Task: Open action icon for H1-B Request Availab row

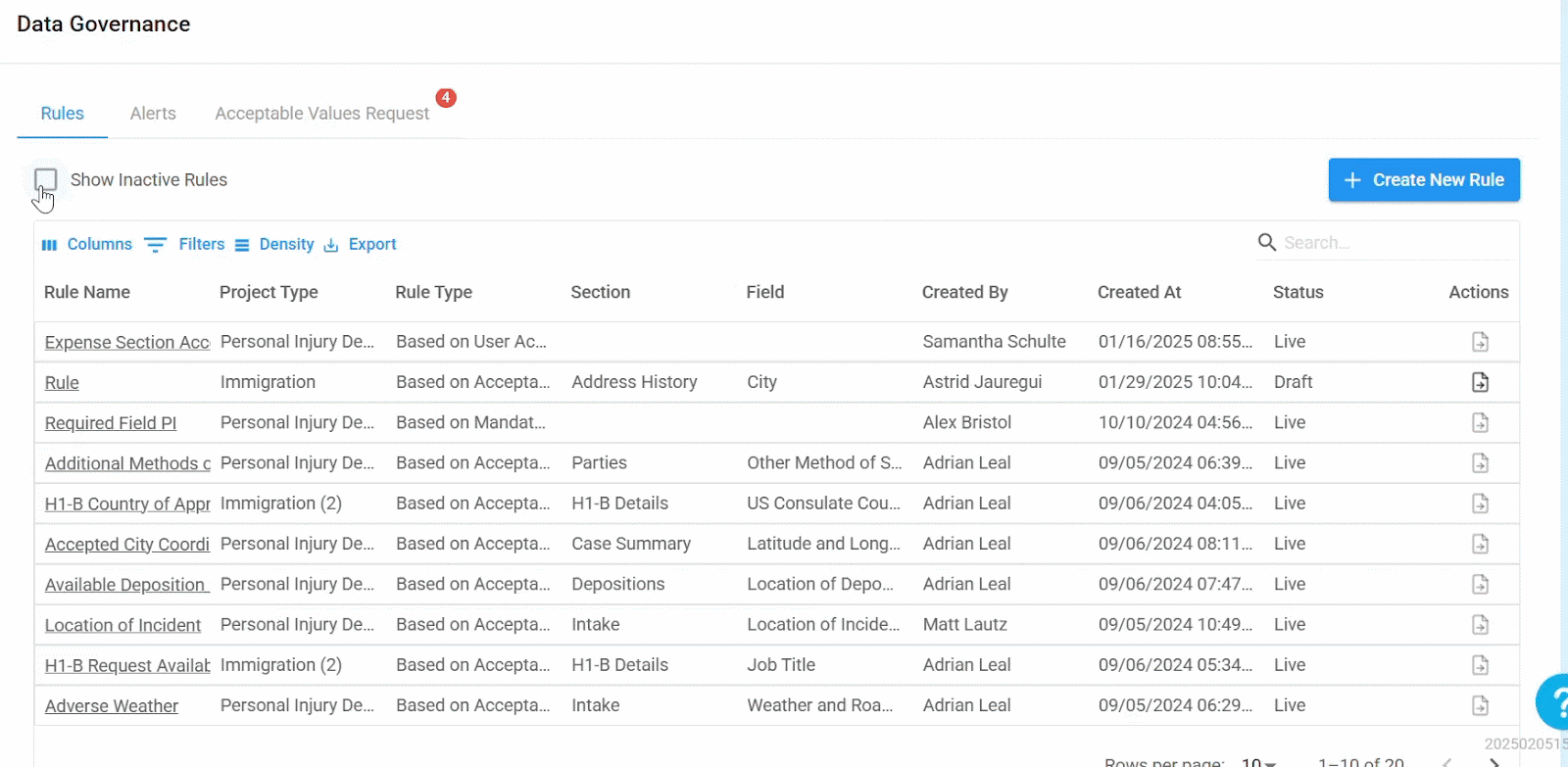Action: [1480, 665]
